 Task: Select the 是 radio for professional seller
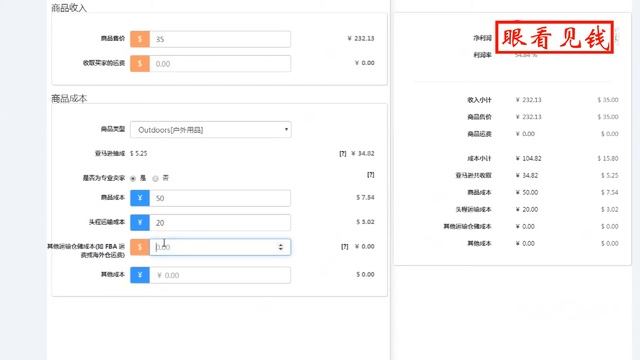[133, 178]
